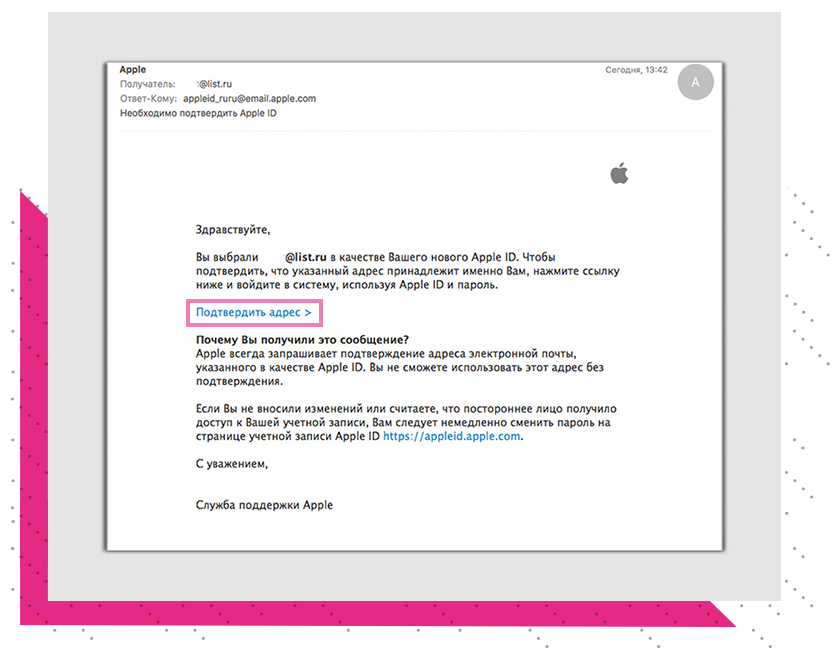Screen dimensions: 840x660
Task: Click the closing text 'С уважением,'
Action: pos(232,464)
